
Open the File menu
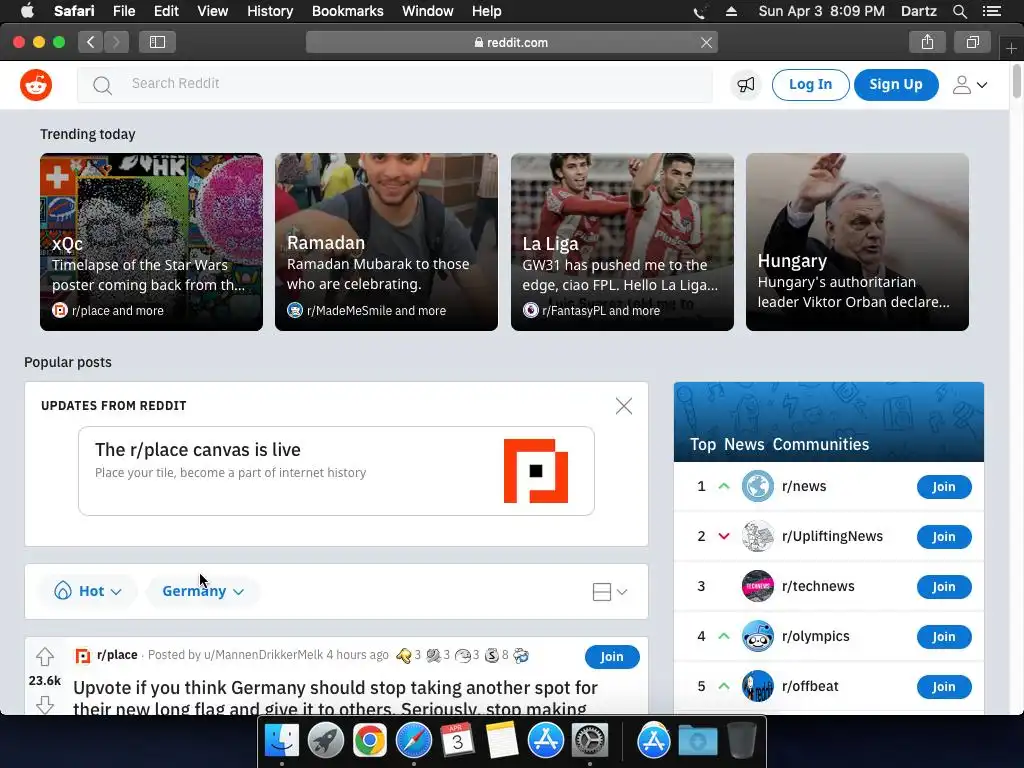[x=124, y=11]
